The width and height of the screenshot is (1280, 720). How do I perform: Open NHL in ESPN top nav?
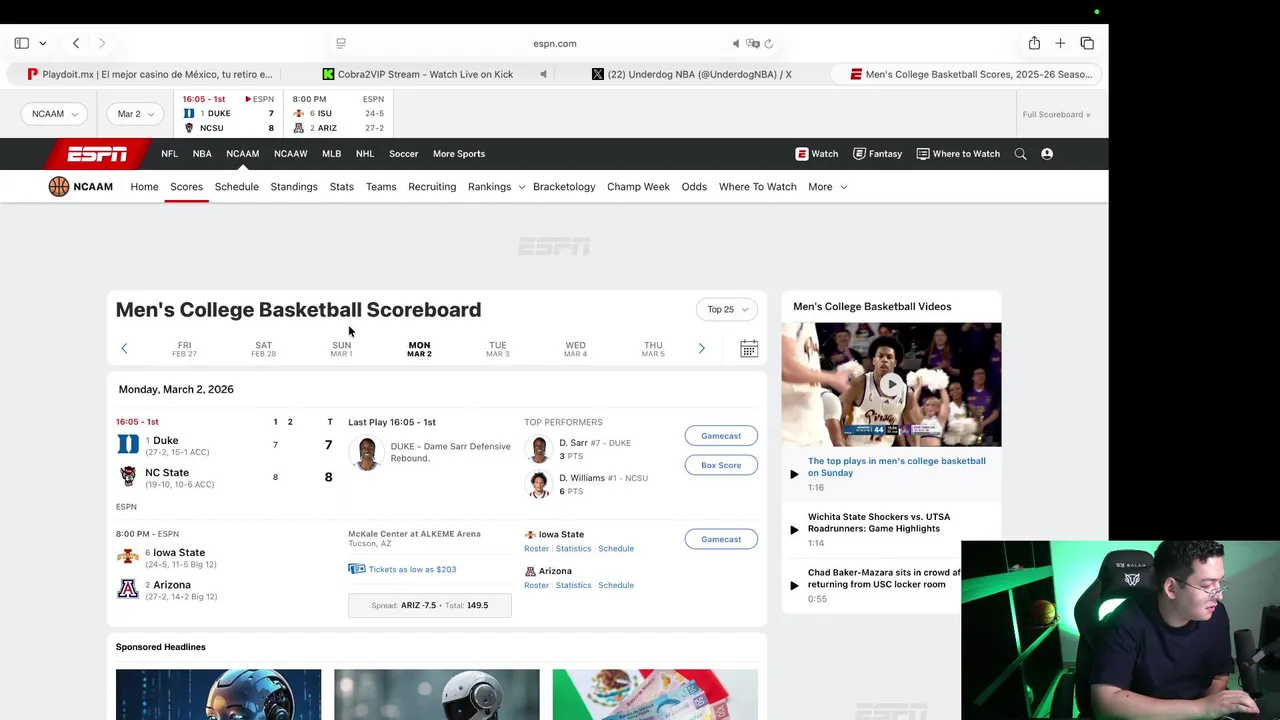364,154
